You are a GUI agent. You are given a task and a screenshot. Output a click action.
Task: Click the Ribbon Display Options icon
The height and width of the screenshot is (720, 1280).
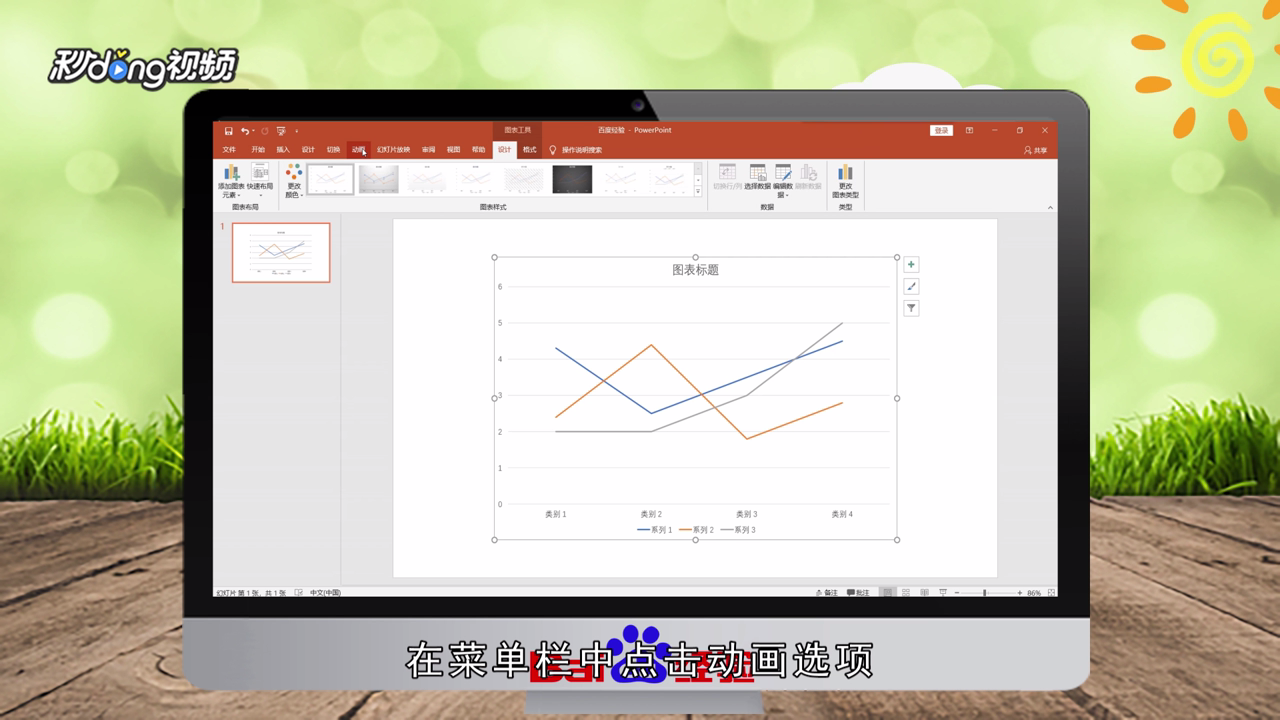969,131
